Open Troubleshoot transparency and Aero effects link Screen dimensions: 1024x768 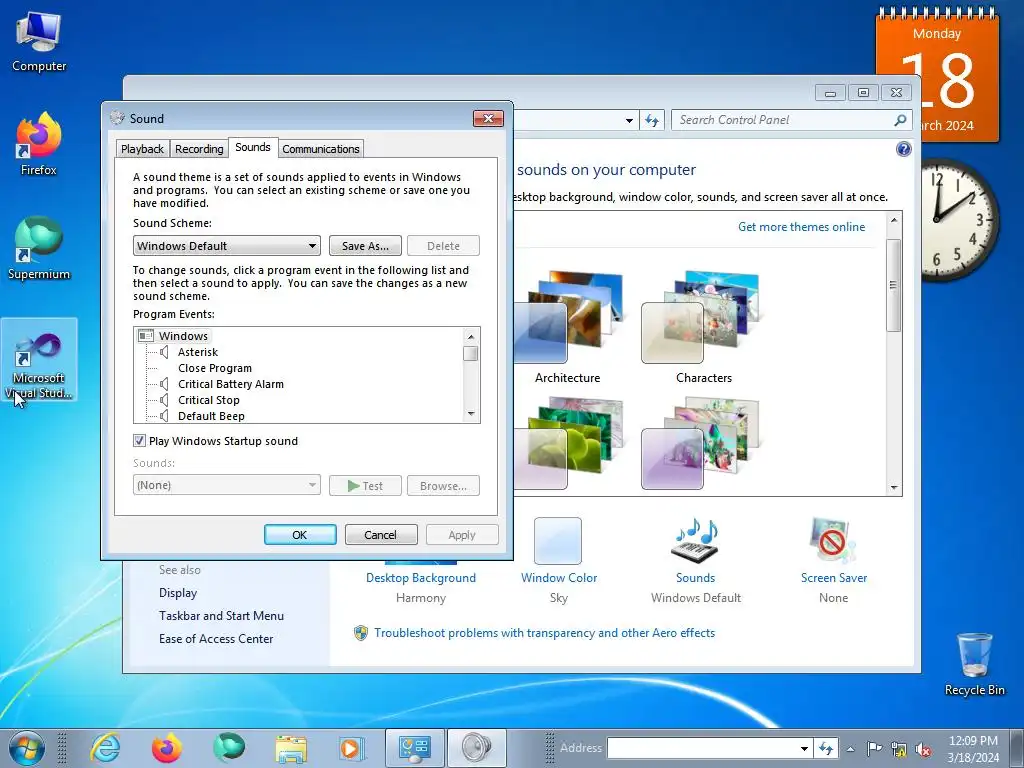(544, 632)
